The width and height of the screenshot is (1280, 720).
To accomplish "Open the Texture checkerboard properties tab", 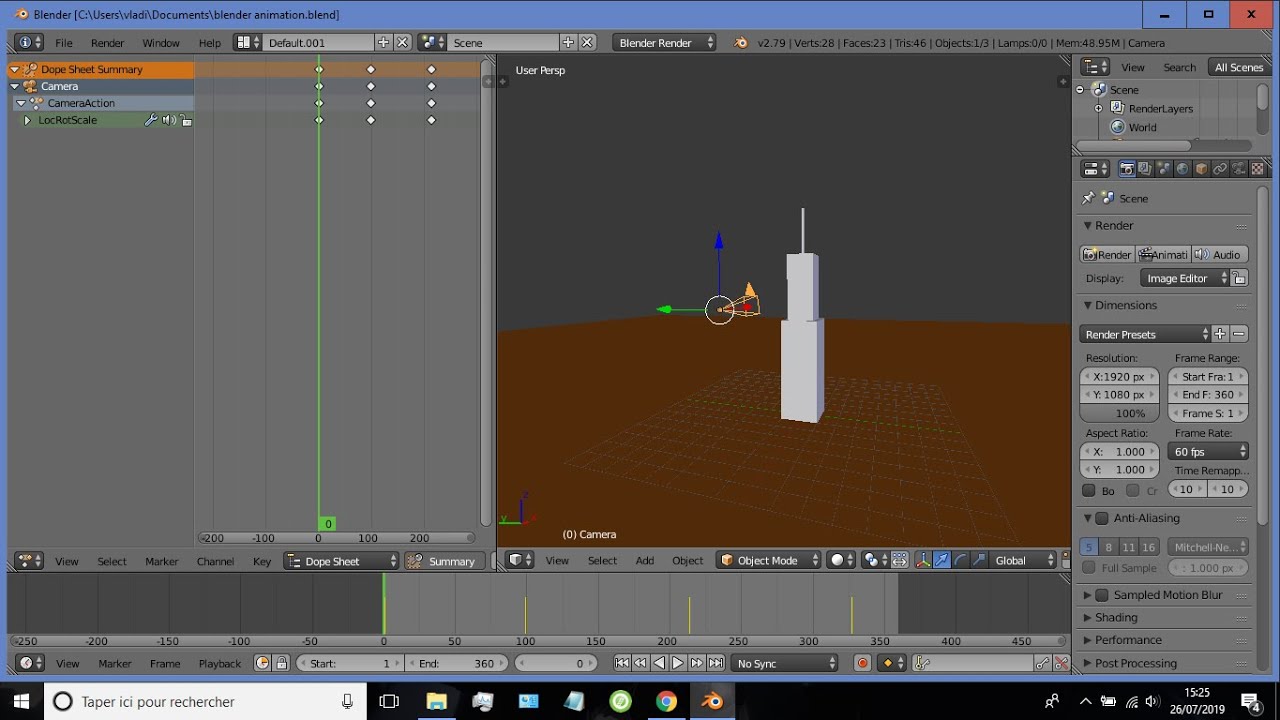I will pyautogui.click(x=1257, y=169).
